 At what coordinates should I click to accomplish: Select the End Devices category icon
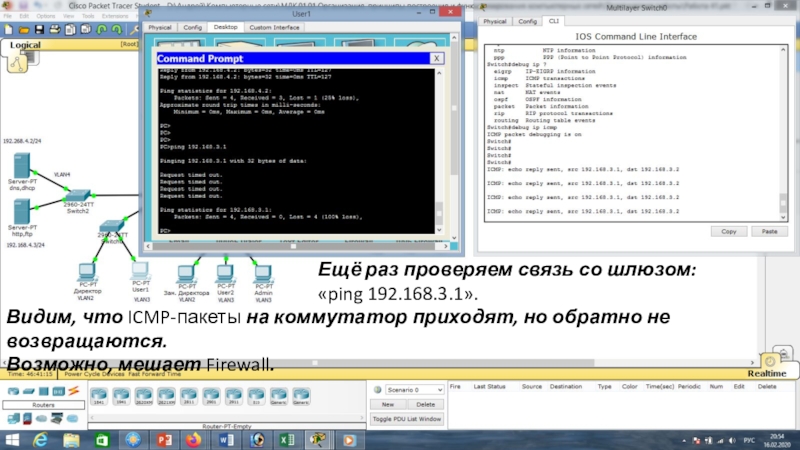[13, 418]
